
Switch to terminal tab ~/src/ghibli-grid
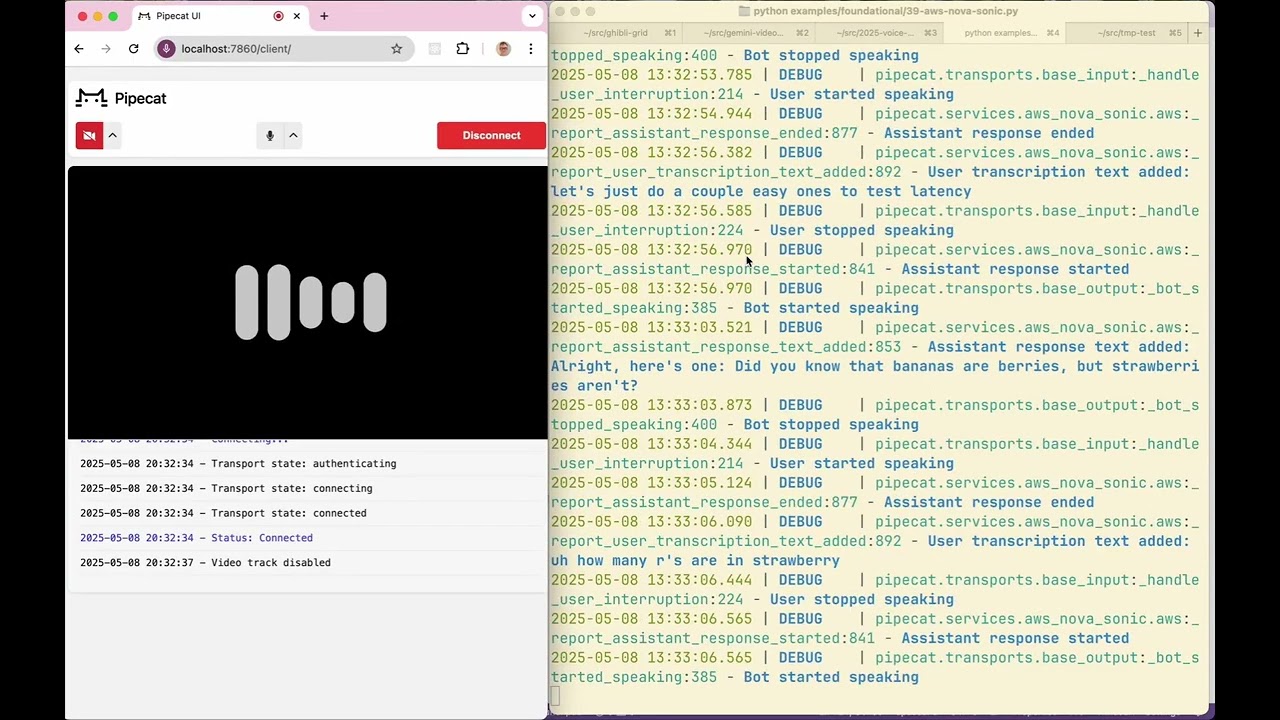pos(614,33)
